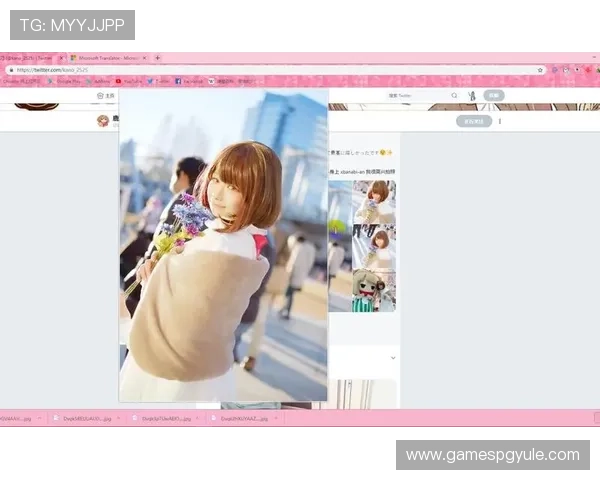
Task: Select the Twitter browser tab
Action: [28, 58]
